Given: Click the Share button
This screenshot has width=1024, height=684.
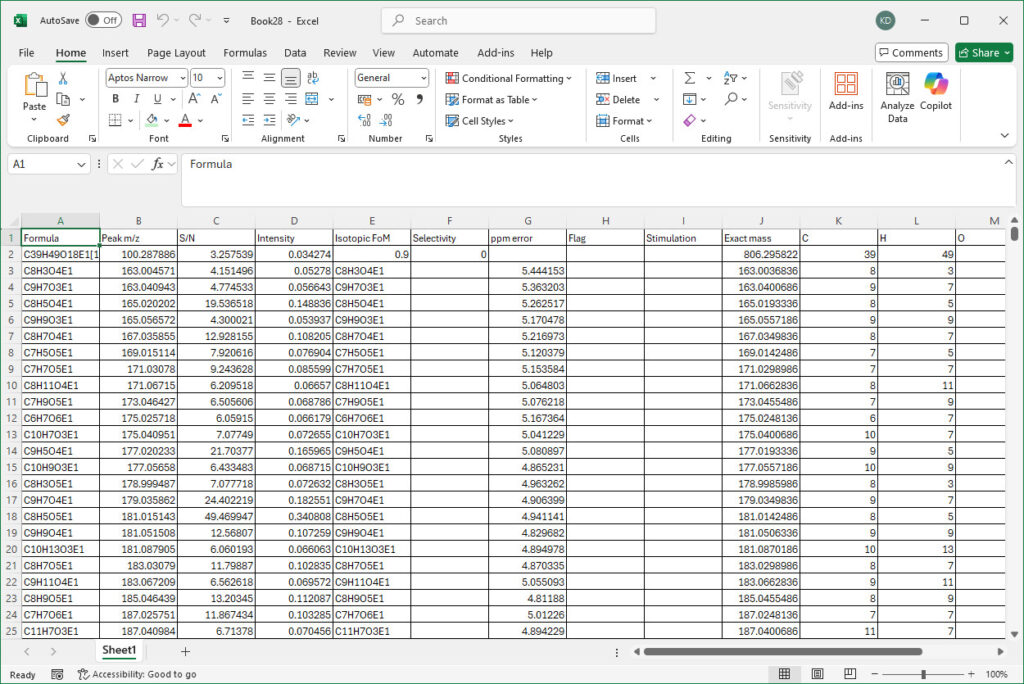Looking at the screenshot, I should pos(983,53).
